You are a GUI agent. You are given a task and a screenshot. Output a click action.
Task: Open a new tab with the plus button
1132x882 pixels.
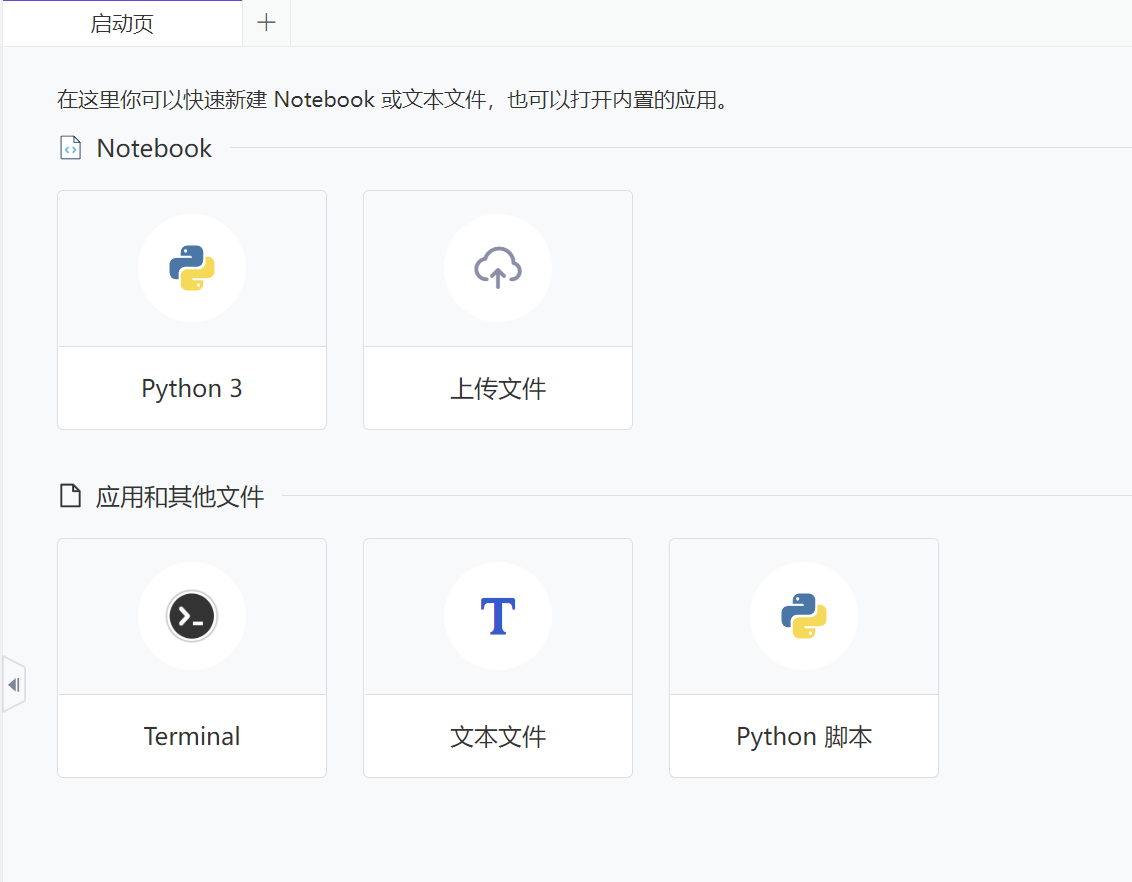click(x=265, y=22)
